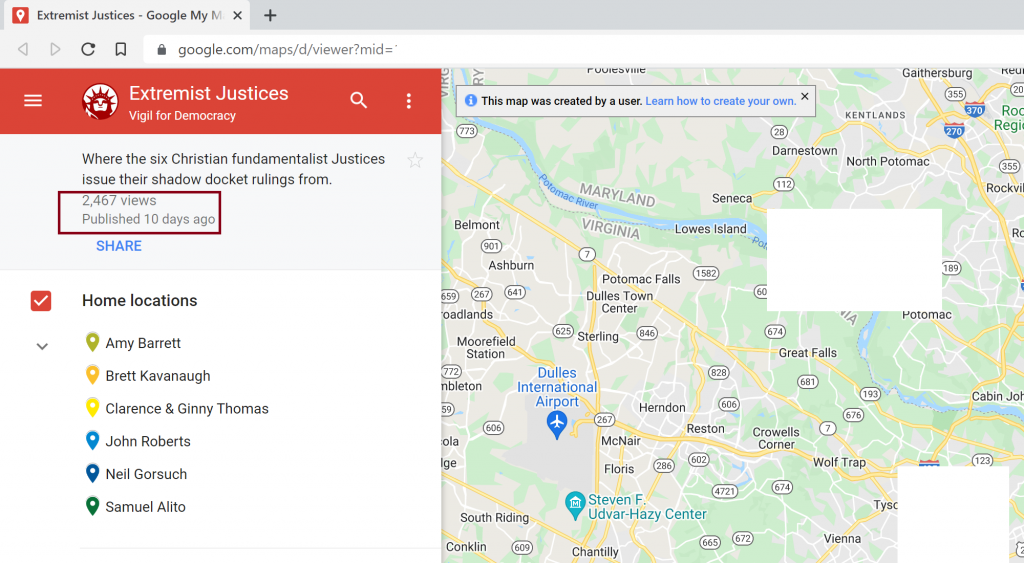Click Amy Barrett's olive pin icon
The width and height of the screenshot is (1024, 563).
(x=93, y=342)
